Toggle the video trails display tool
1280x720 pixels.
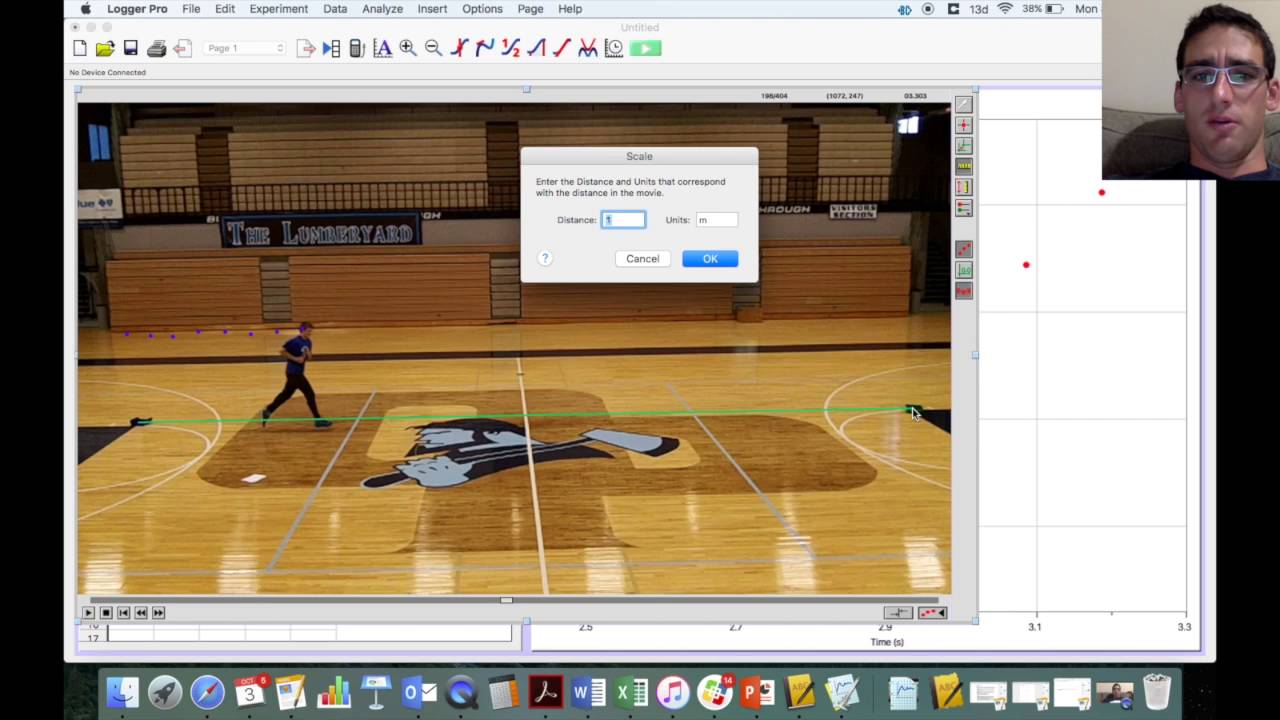tap(963, 249)
